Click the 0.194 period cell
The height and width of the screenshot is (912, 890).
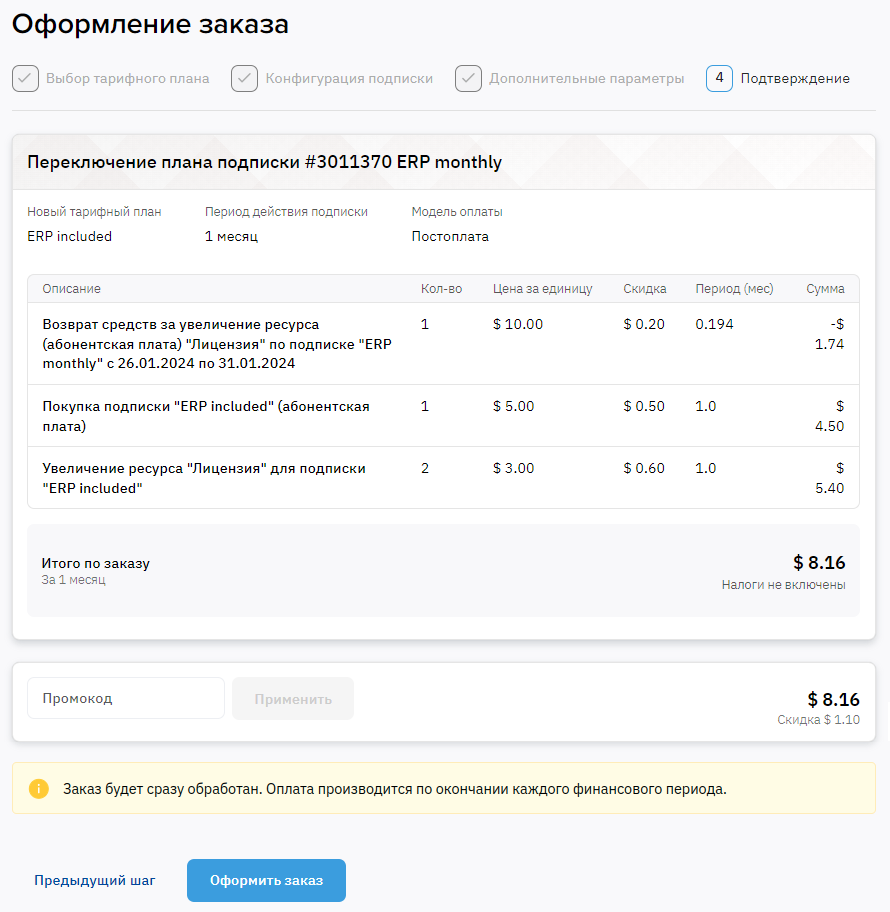point(714,324)
